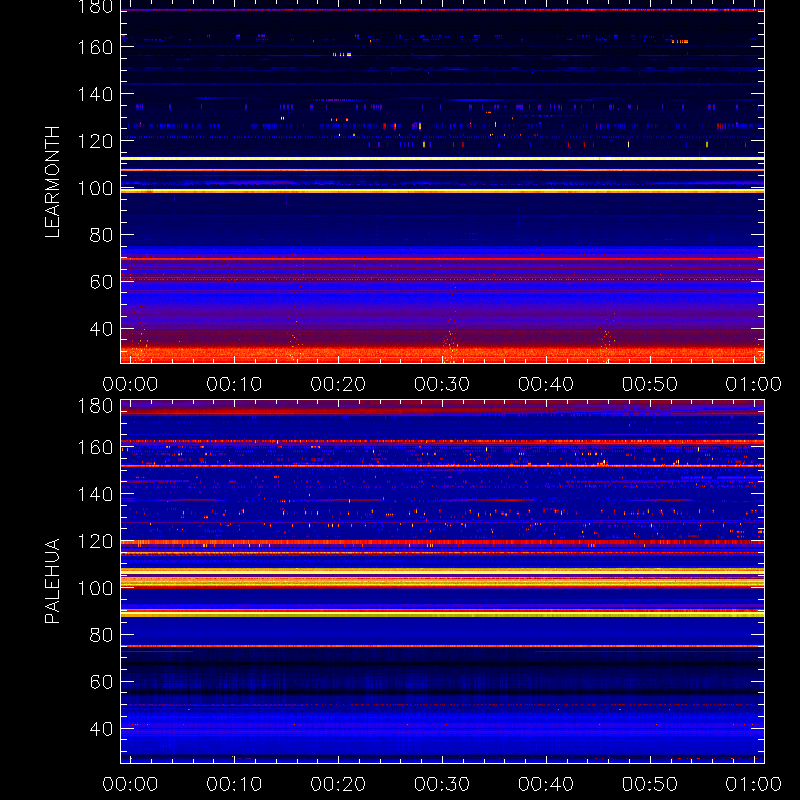800x800 pixels.
Task: Select the 60 label on Learmonth axis
Action: click(x=101, y=282)
